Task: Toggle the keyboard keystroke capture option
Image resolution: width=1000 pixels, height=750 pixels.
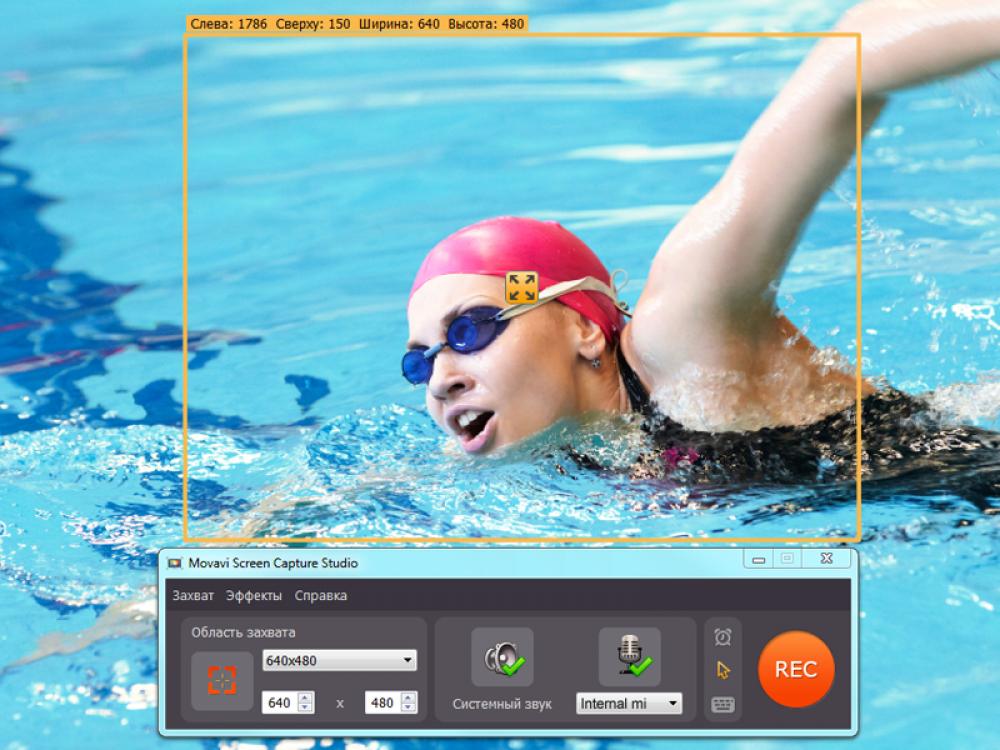Action: pyautogui.click(x=723, y=701)
